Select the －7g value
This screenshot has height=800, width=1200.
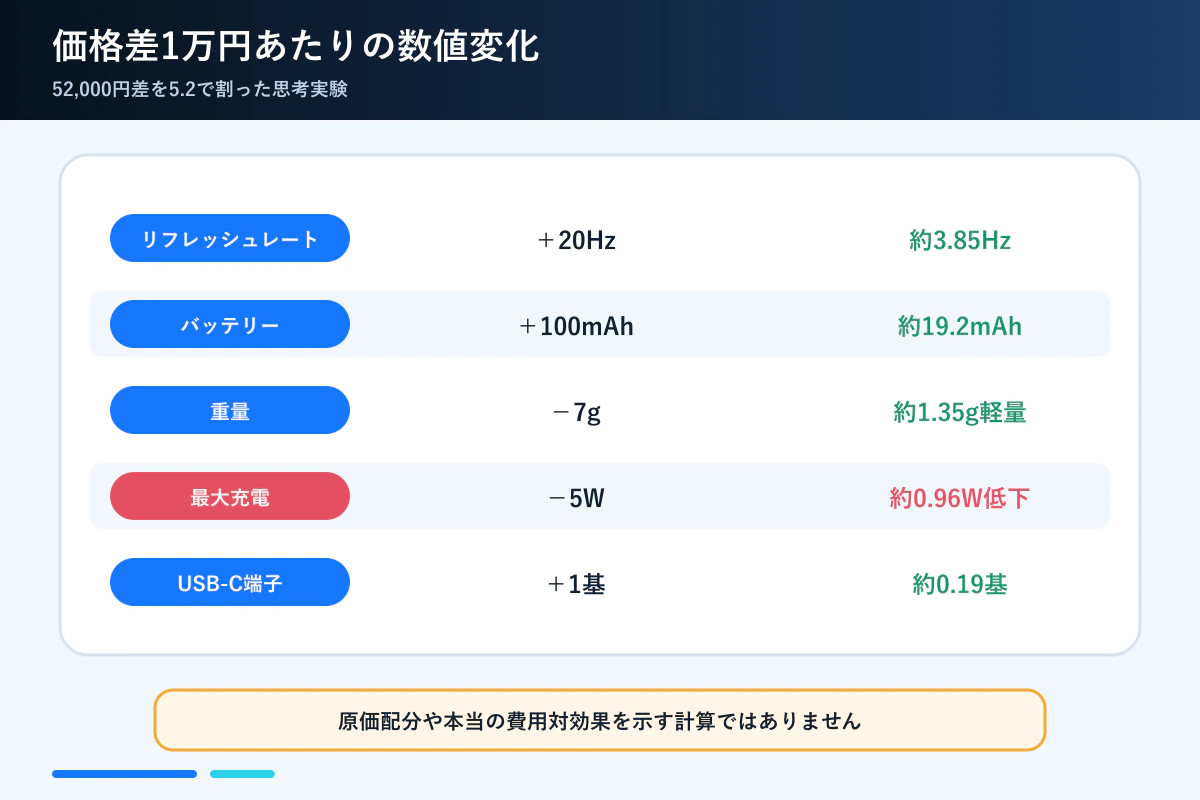[x=576, y=412]
